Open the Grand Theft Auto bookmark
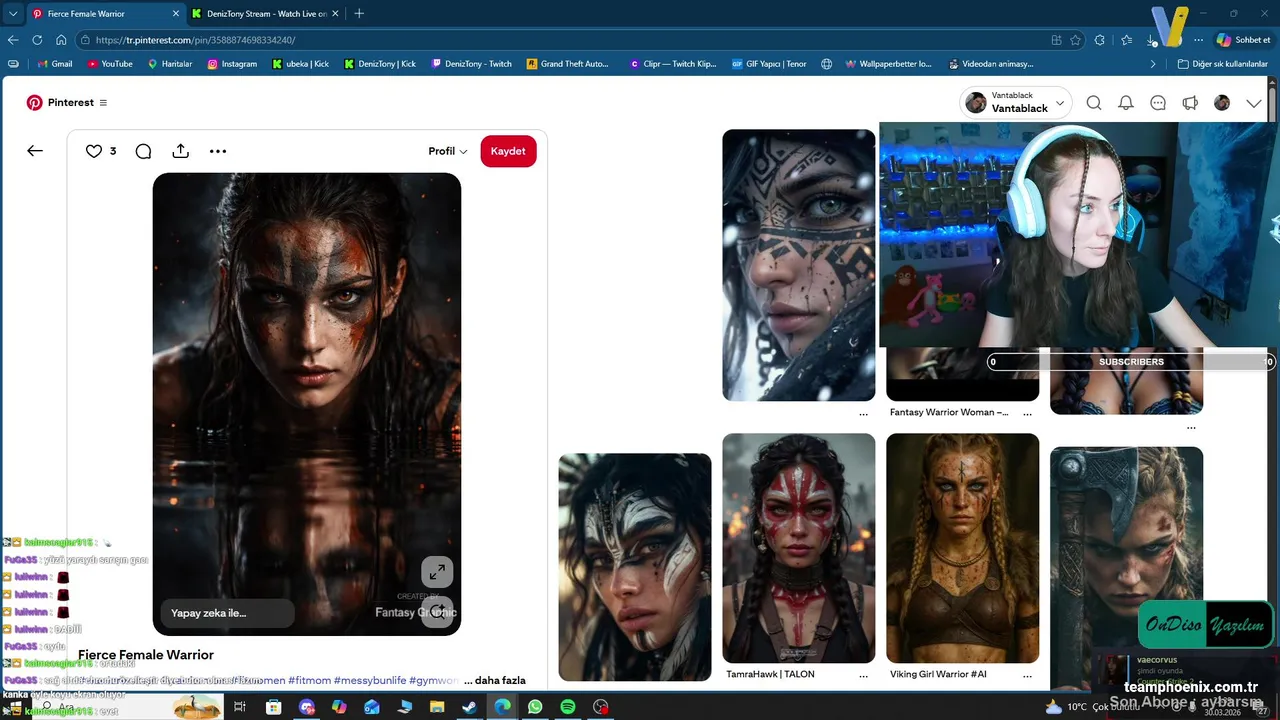This screenshot has height=720, width=1280. coord(567,64)
